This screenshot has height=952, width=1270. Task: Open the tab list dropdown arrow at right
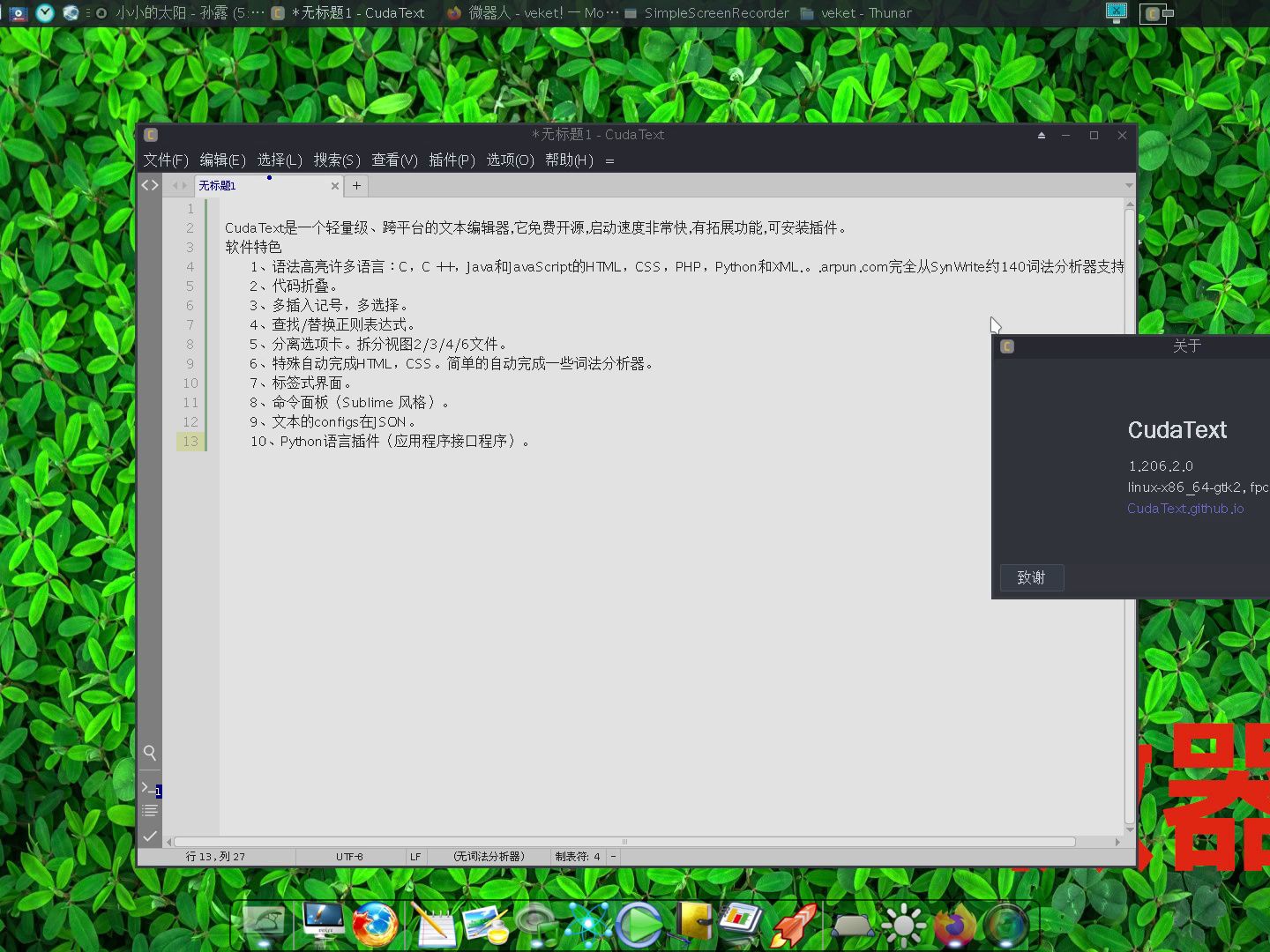click(x=1129, y=186)
